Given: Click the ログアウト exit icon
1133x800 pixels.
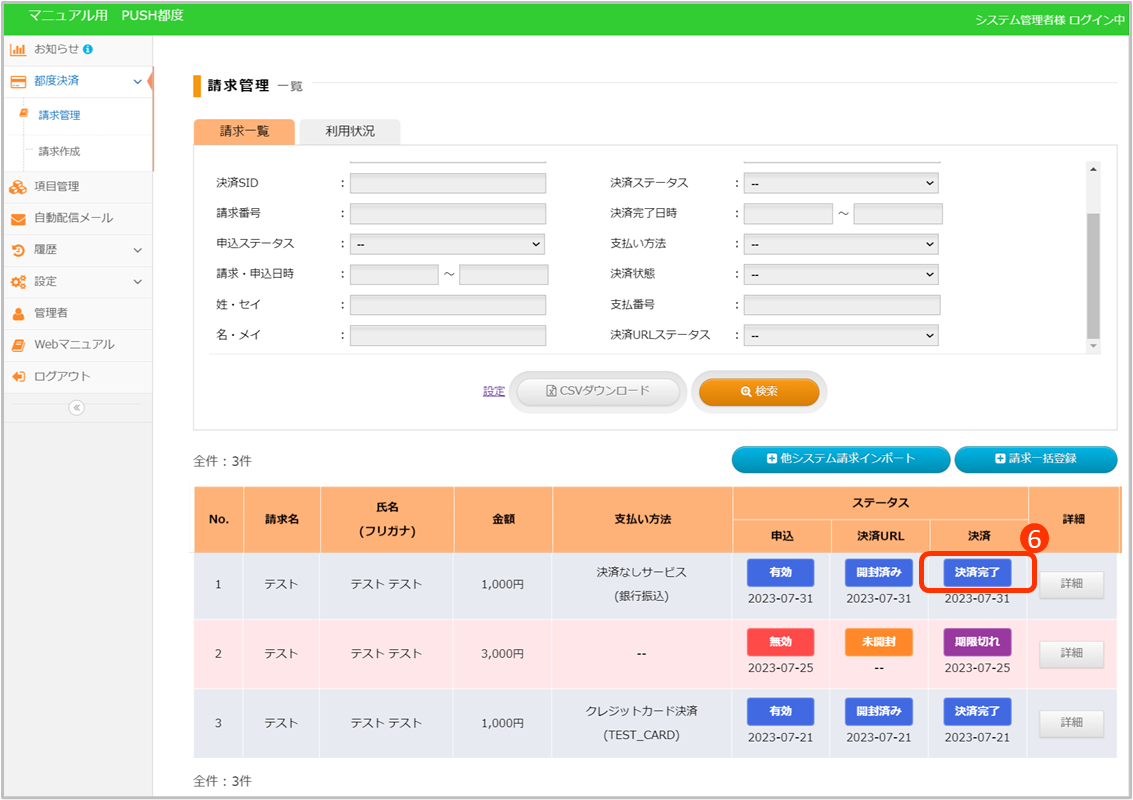Looking at the screenshot, I should tap(18, 377).
